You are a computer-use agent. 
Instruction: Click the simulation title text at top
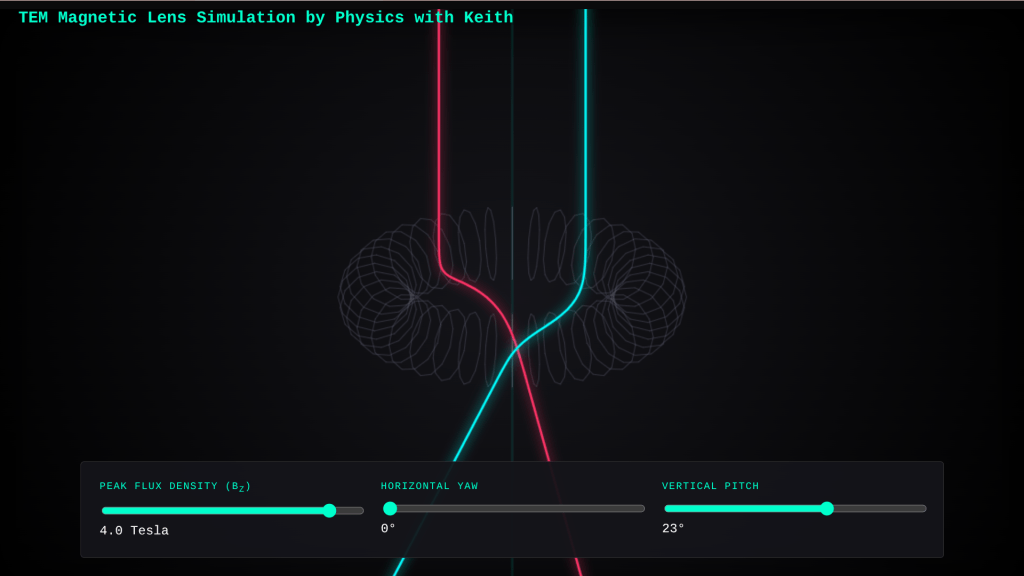click(265, 18)
